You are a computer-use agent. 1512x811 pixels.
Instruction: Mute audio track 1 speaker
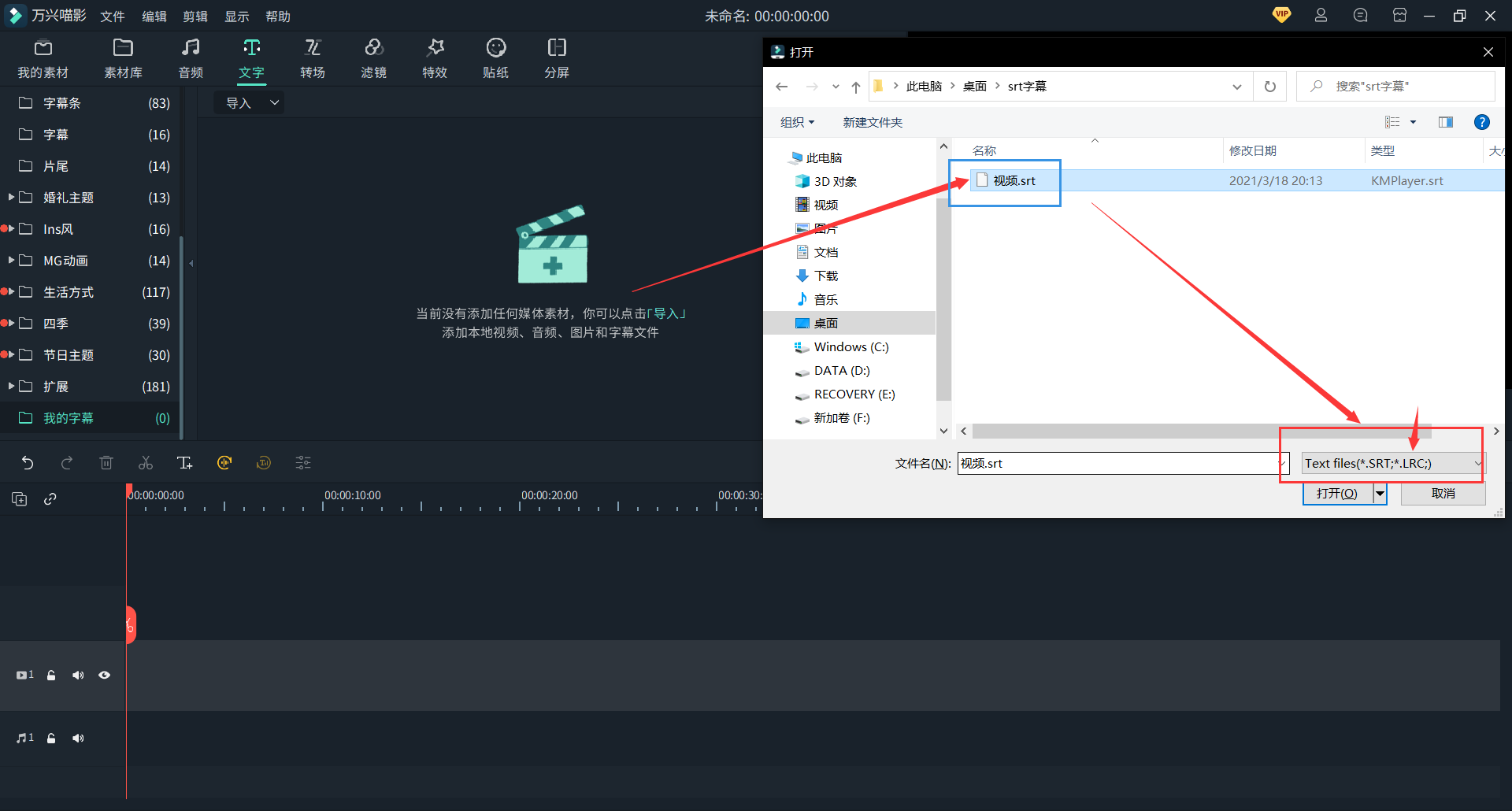tap(78, 738)
